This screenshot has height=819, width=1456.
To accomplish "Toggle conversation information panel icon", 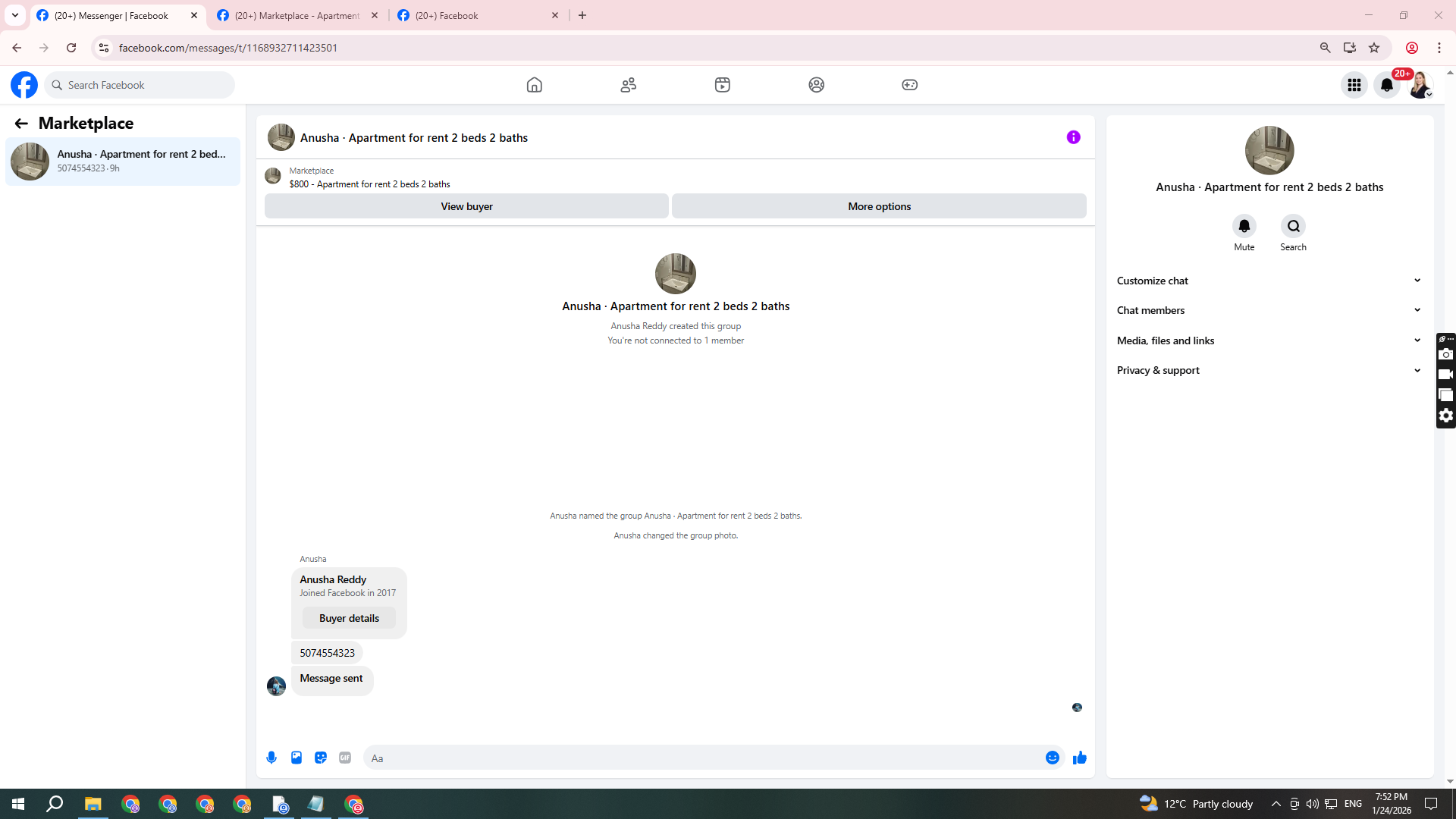I will point(1074,137).
